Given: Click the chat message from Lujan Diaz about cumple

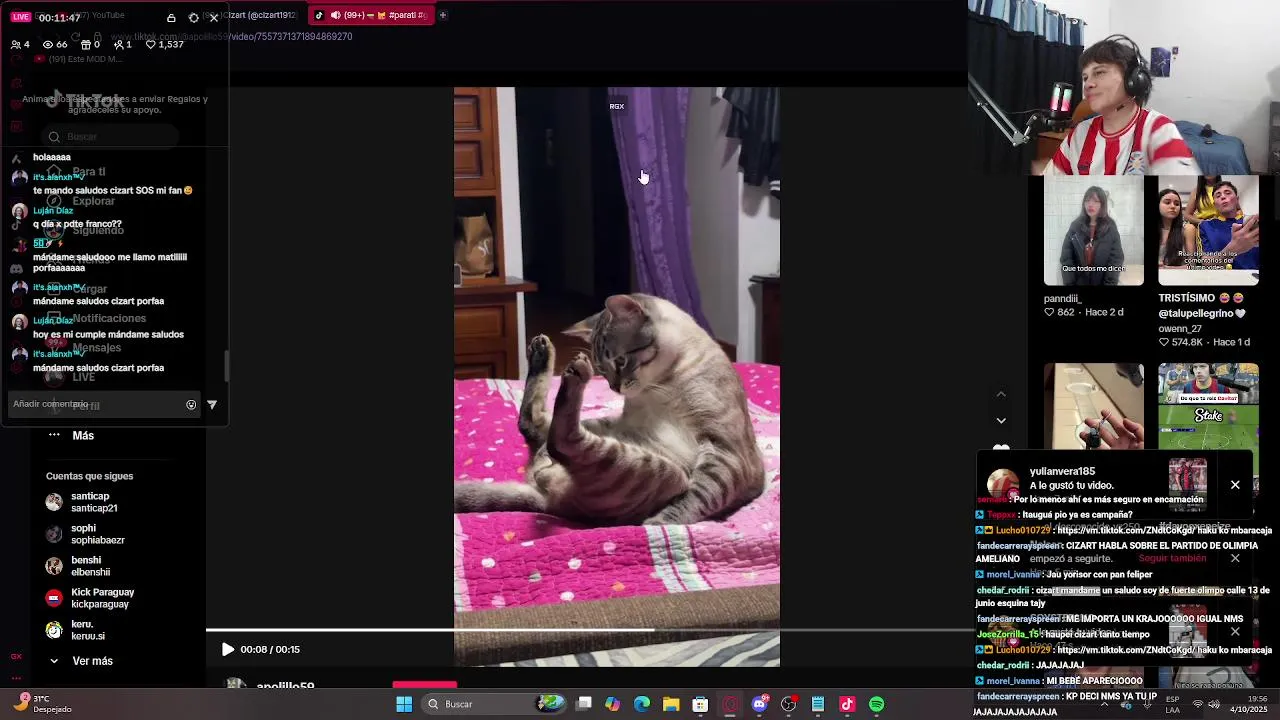Looking at the screenshot, I should click(108, 334).
